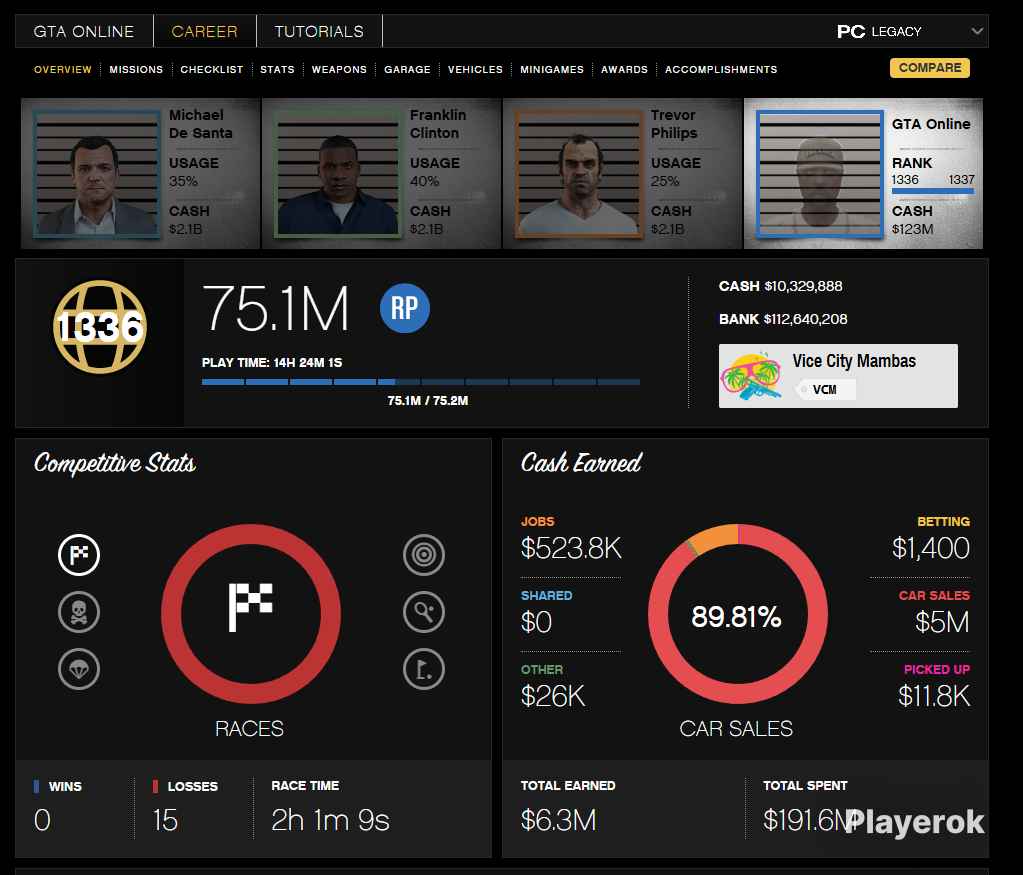Open the VEHICLES submenu item
1023x875 pixels.
tap(475, 69)
